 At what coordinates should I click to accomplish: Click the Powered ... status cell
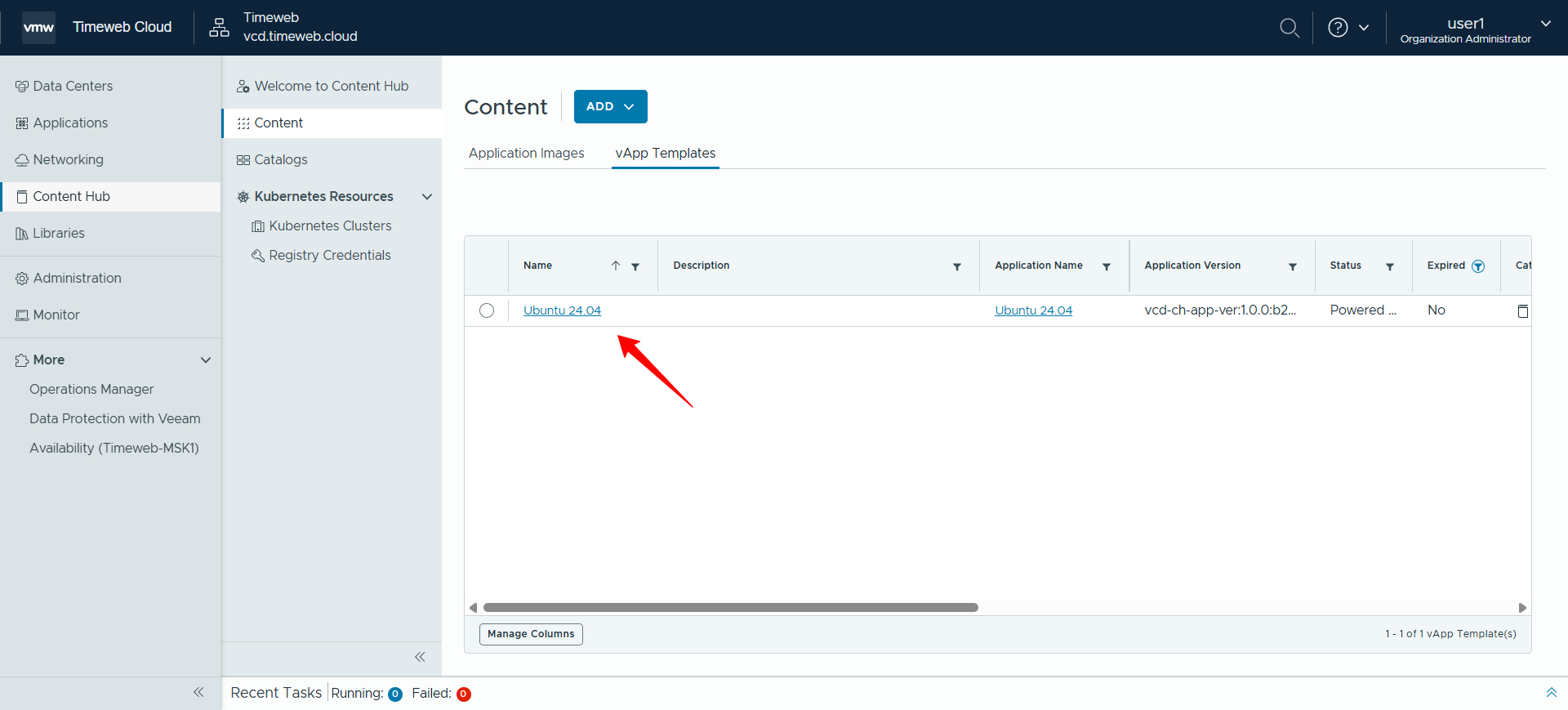click(1363, 310)
